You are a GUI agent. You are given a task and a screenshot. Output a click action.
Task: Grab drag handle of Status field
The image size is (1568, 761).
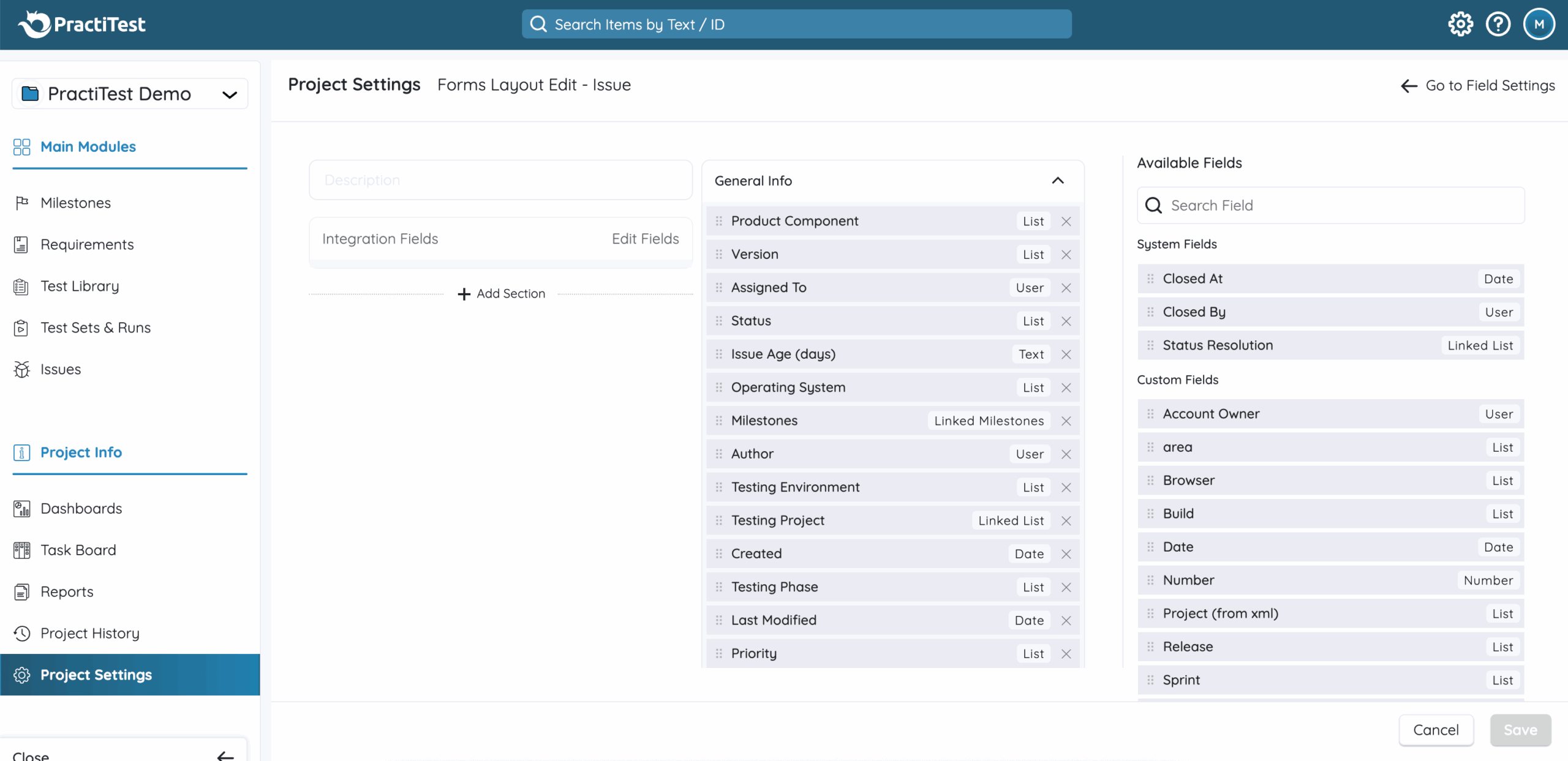click(x=719, y=321)
